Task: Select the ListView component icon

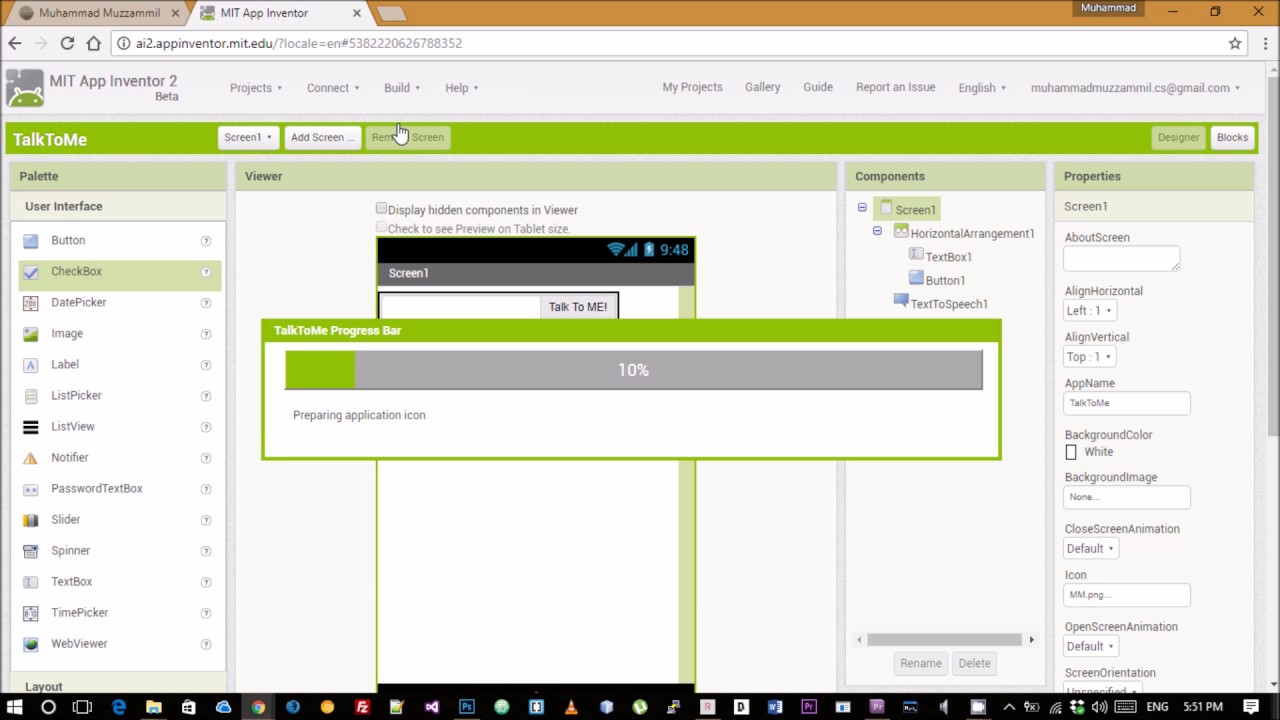Action: tap(30, 426)
